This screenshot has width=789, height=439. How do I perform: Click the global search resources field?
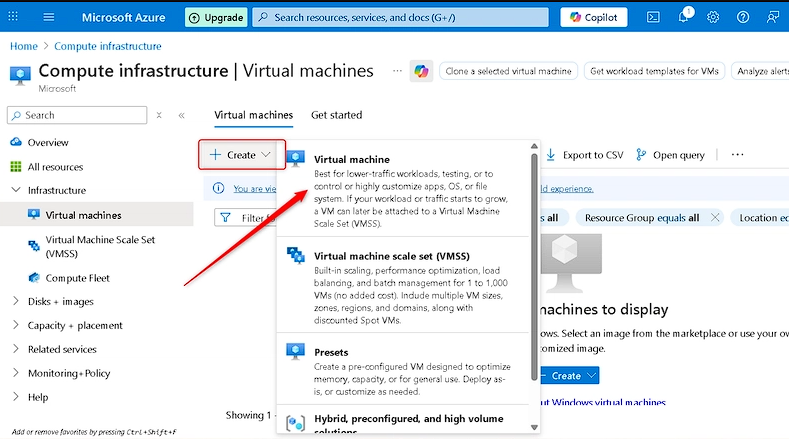[400, 17]
